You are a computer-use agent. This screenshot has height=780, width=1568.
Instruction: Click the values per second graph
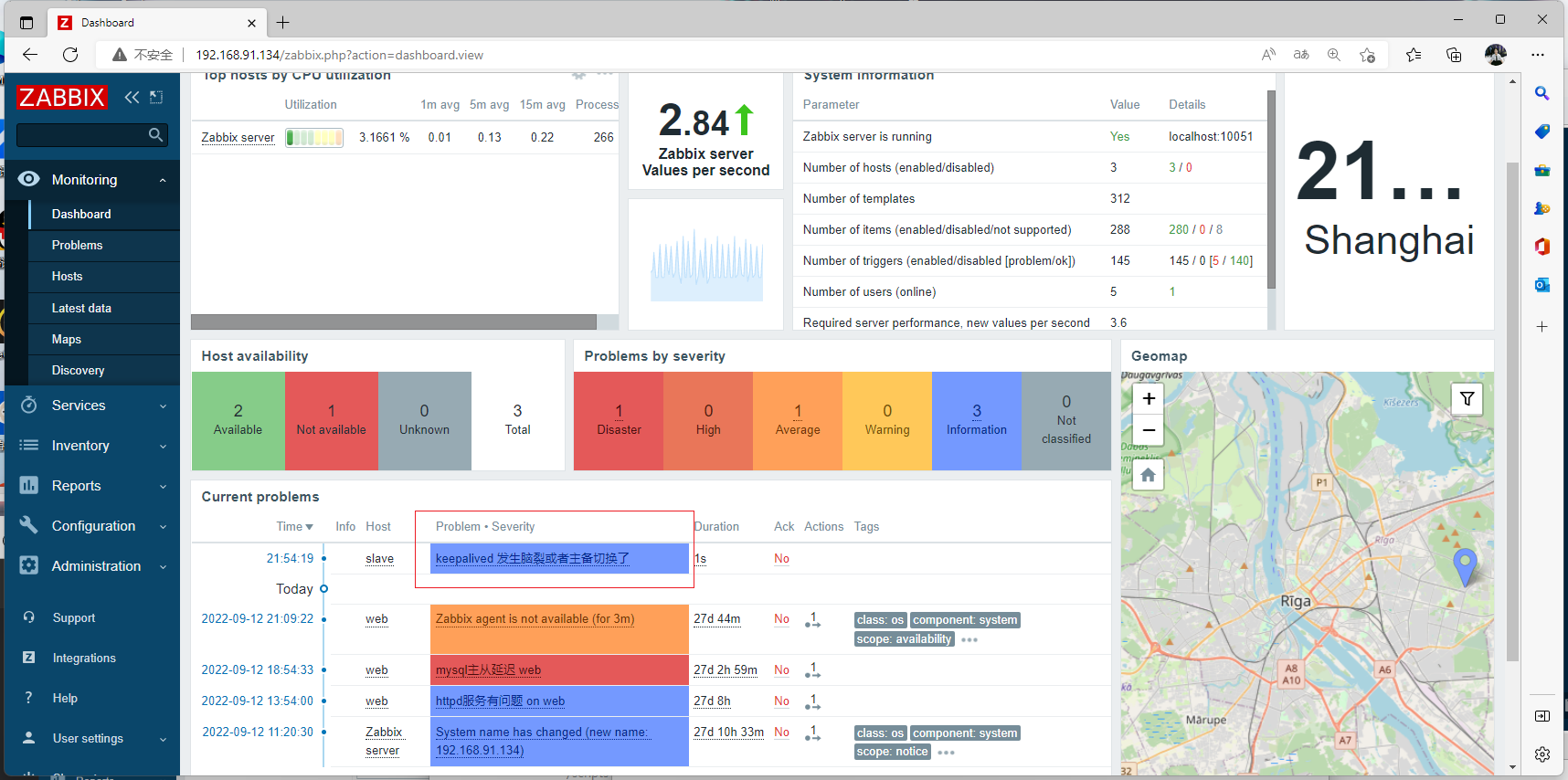pos(706,264)
